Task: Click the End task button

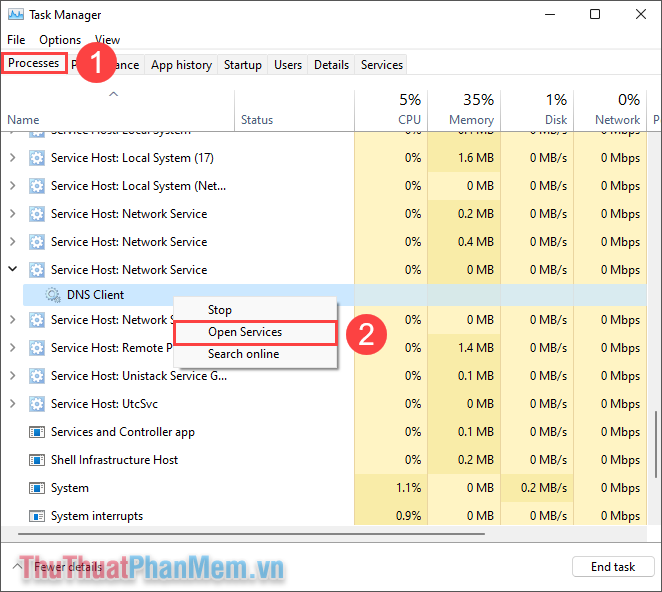Action: tap(613, 567)
